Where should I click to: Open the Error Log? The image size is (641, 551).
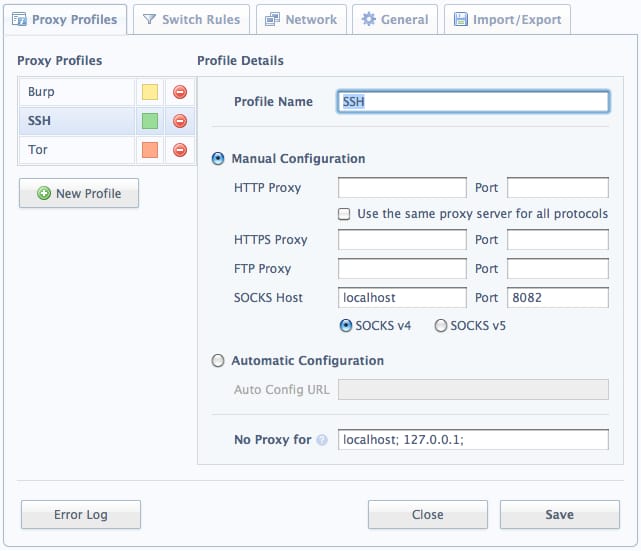pos(81,515)
